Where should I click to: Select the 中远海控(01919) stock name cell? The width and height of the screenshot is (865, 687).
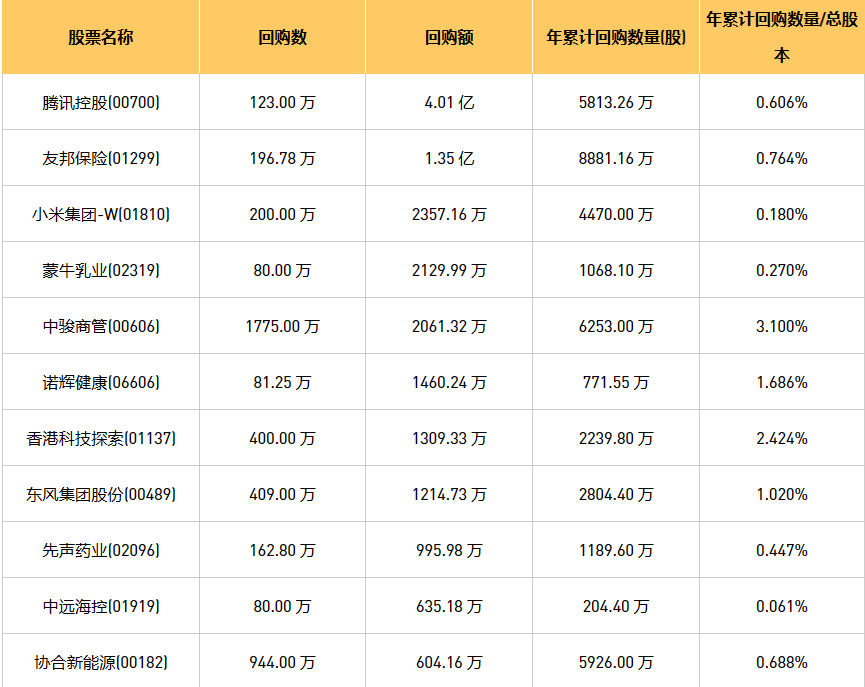pos(100,606)
